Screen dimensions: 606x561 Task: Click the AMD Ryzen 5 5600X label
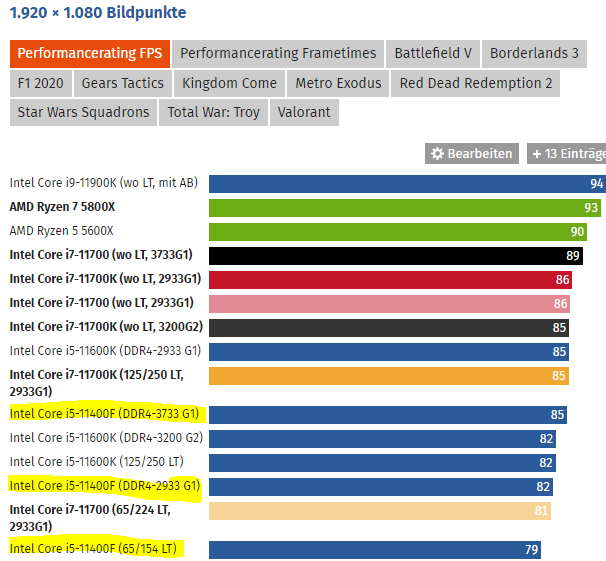pyautogui.click(x=61, y=231)
